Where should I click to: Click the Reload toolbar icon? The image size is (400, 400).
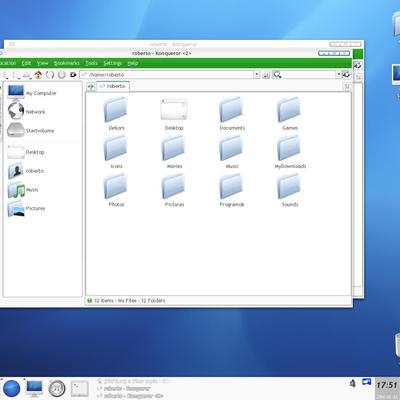50,75
